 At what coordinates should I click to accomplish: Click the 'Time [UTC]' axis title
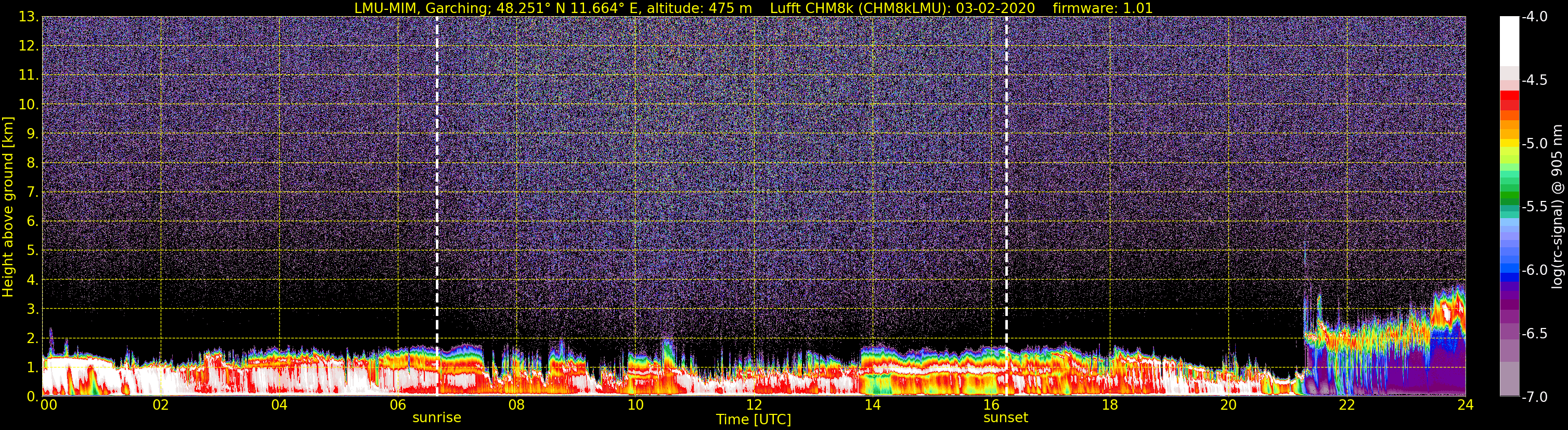pos(754,420)
